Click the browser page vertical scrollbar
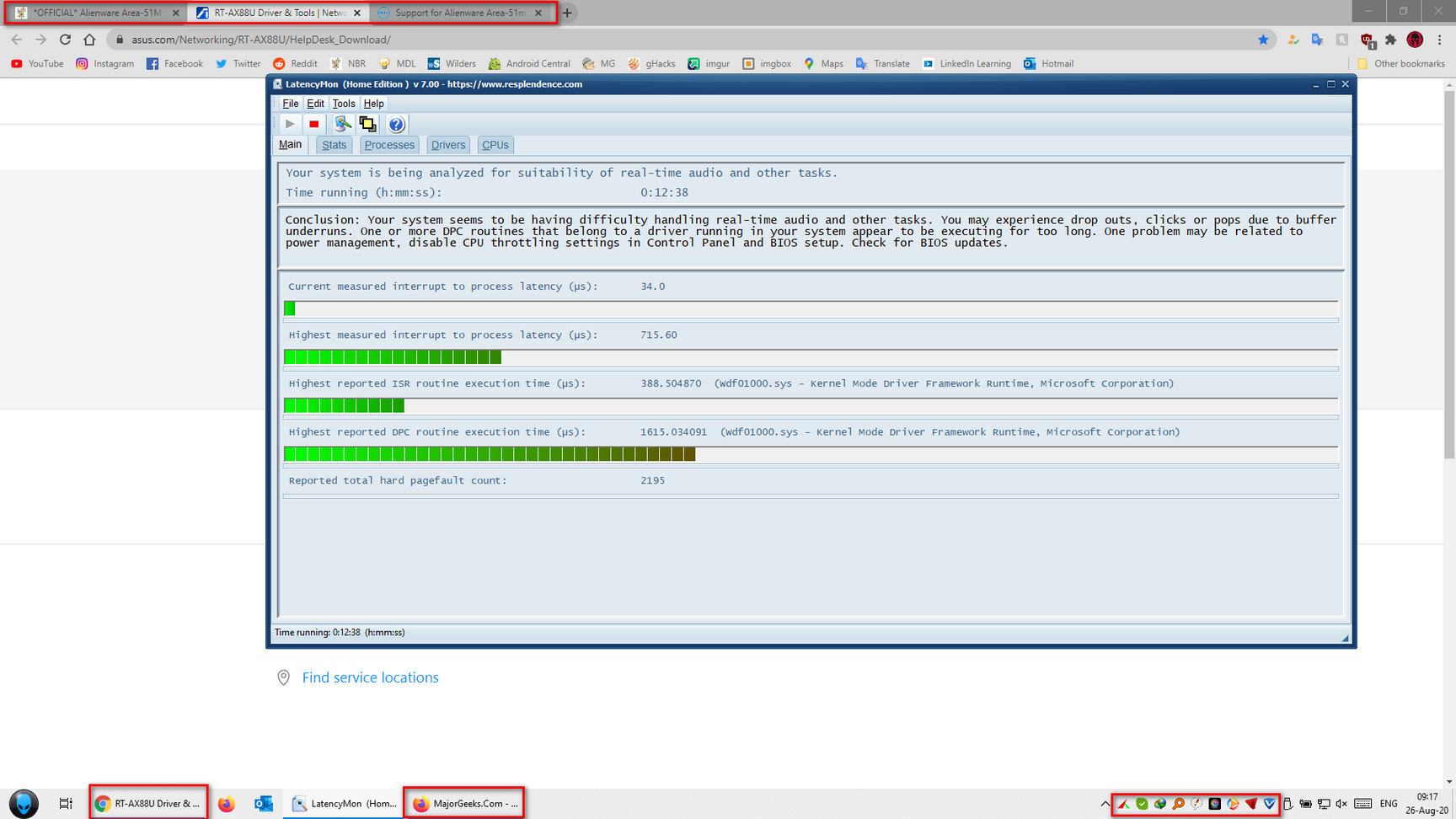Viewport: 1456px width, 819px height. pyautogui.click(x=1449, y=276)
